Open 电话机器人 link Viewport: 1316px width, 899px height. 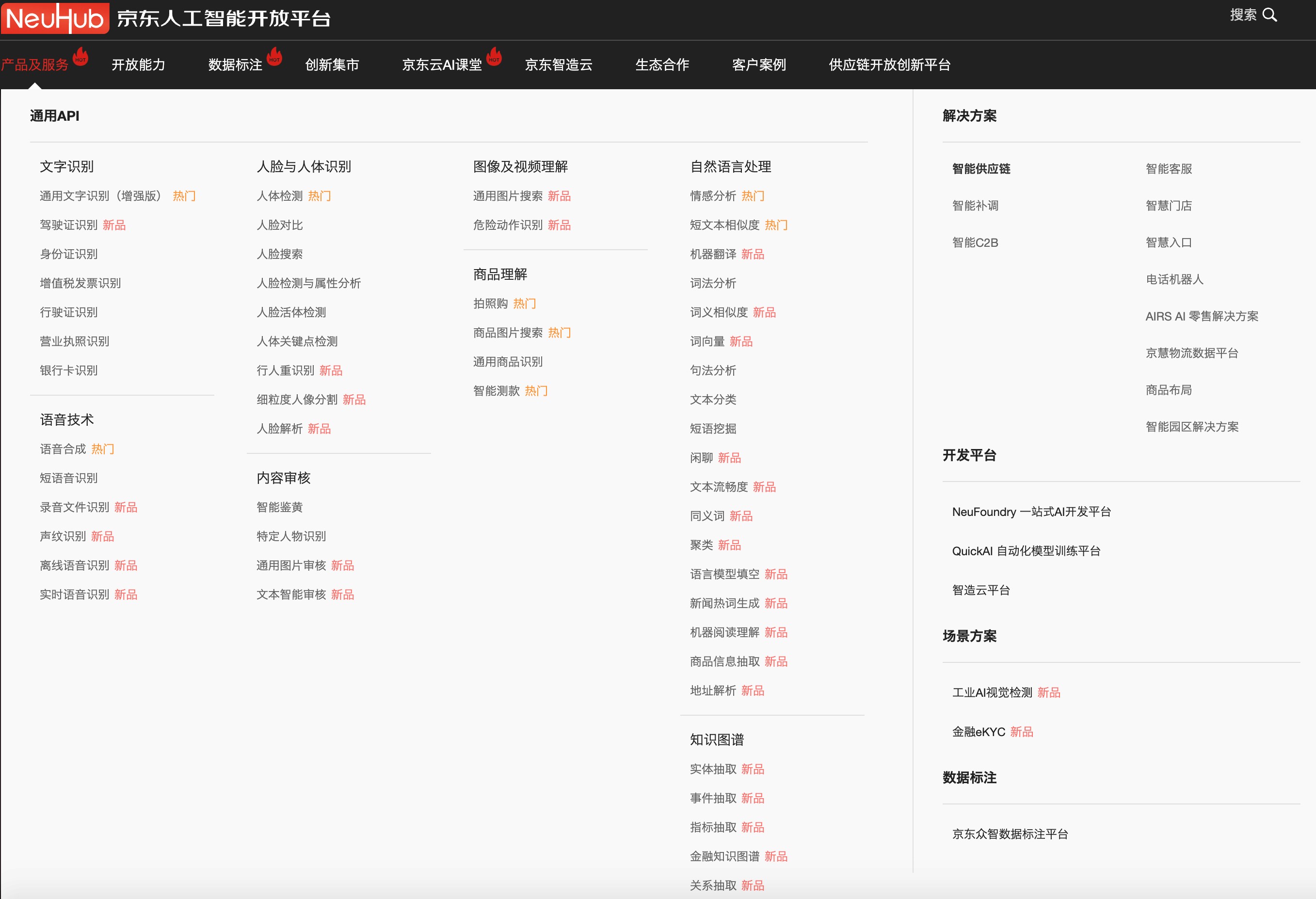pyautogui.click(x=1174, y=279)
